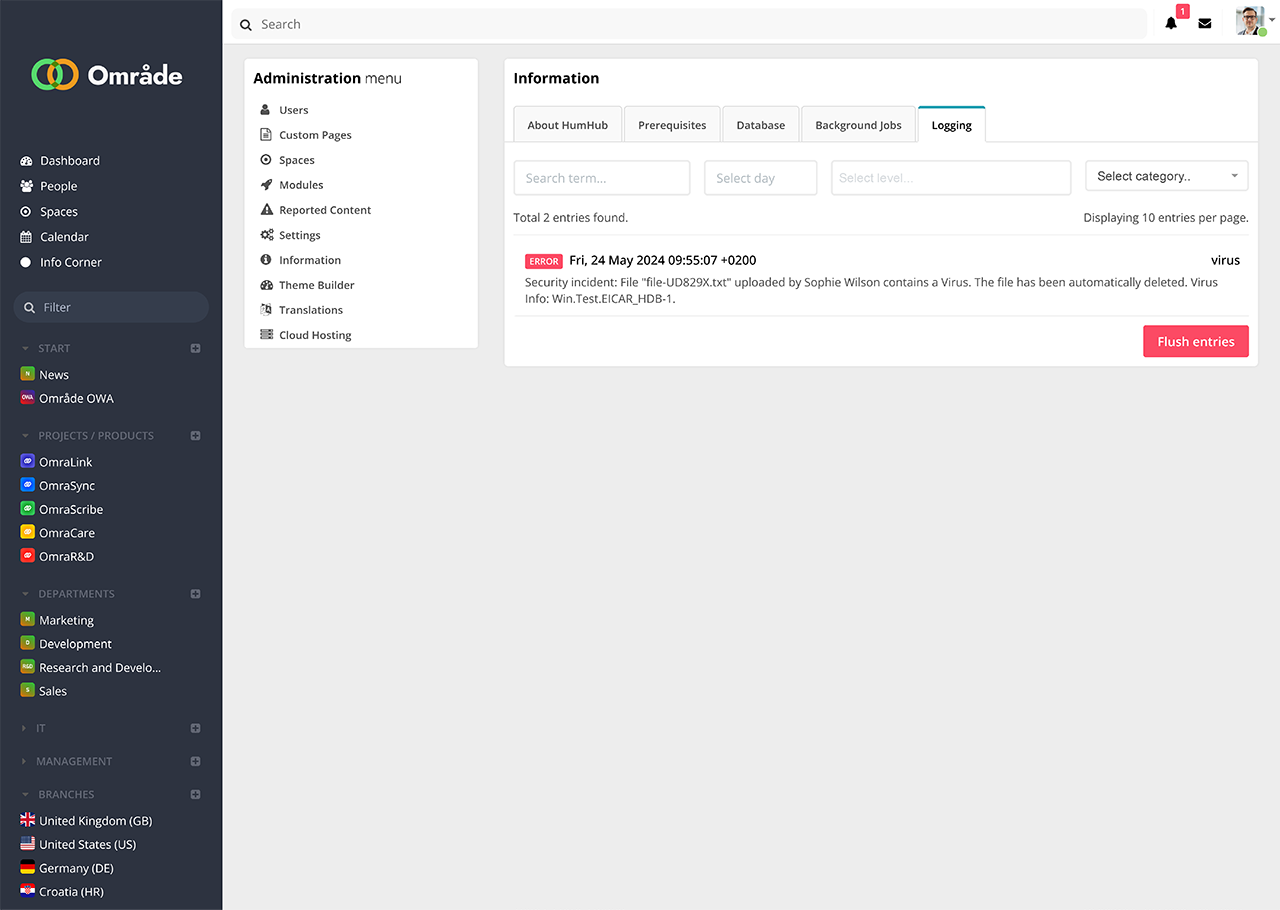This screenshot has height=910, width=1280.
Task: Click the Dashboard icon in sidebar
Action: (27, 161)
